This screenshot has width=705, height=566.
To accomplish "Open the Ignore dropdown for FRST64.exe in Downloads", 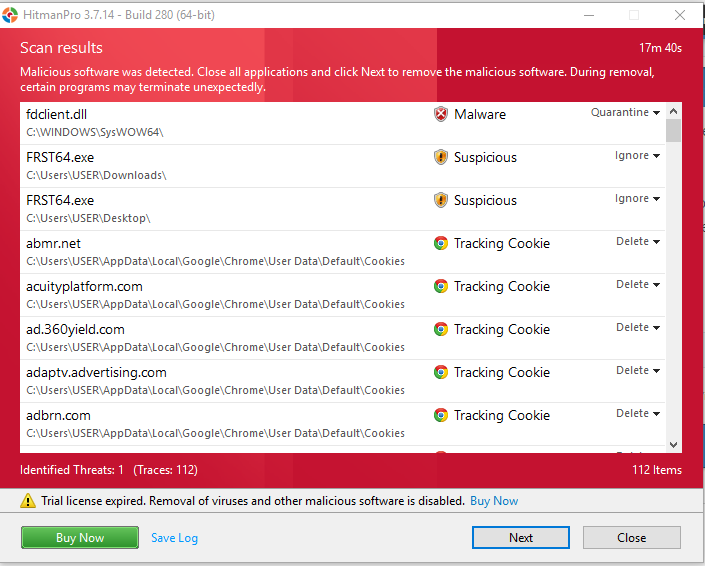I will point(637,156).
